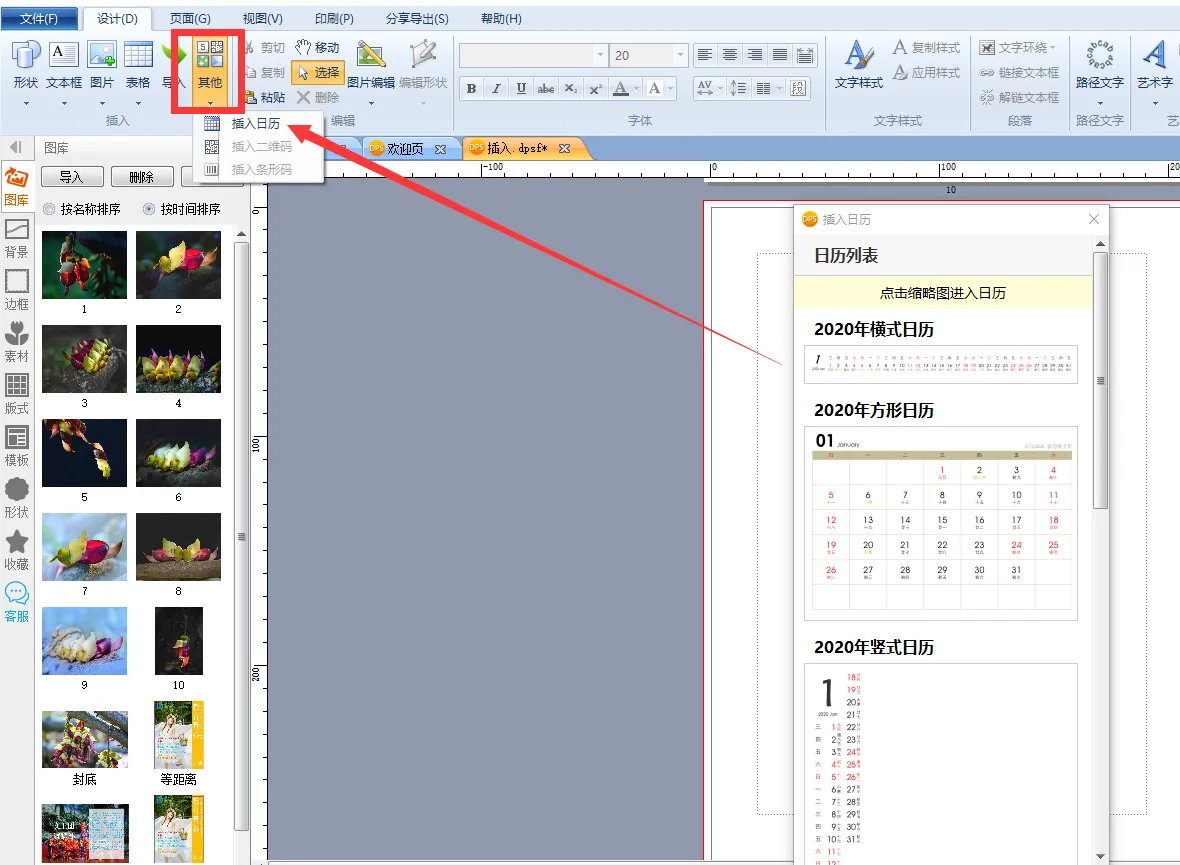Align text right
This screenshot has height=865, width=1180.
click(755, 55)
